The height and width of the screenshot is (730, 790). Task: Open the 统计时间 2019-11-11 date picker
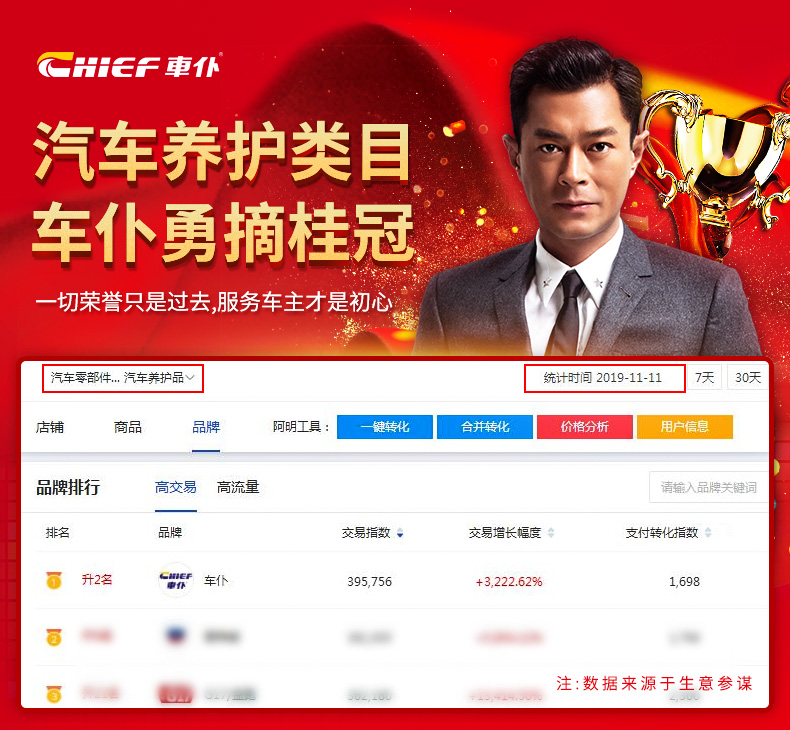tap(605, 378)
